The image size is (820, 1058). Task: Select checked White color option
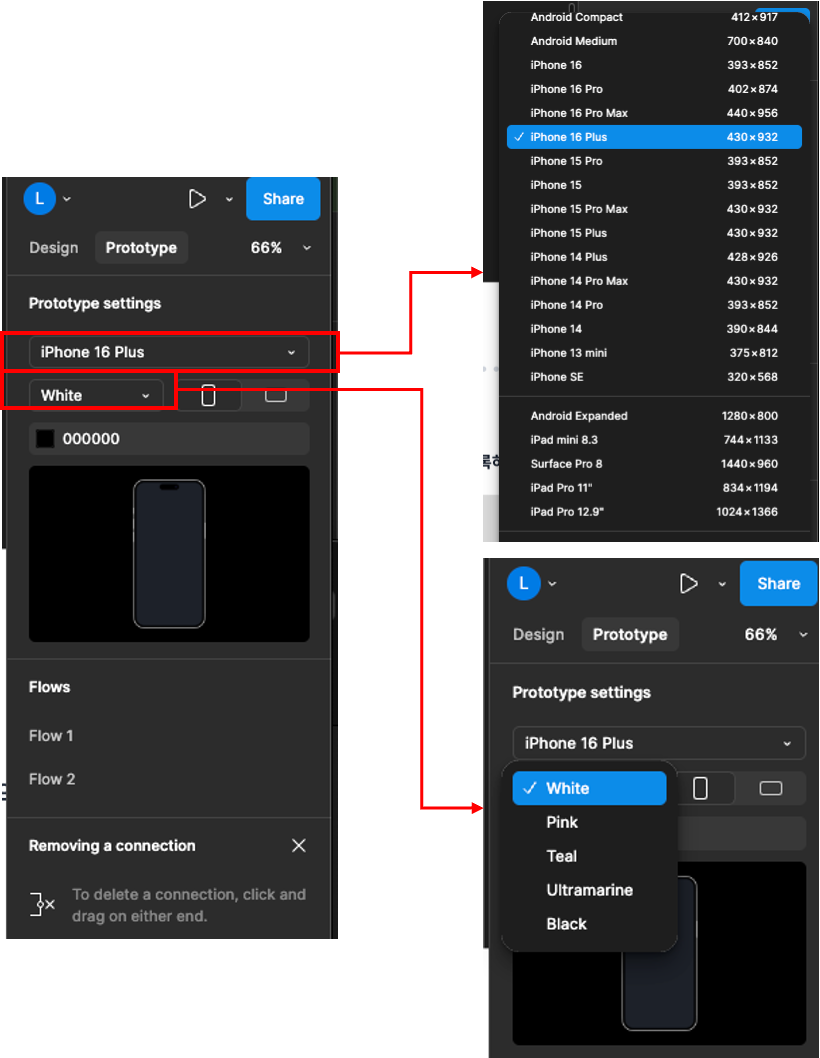tap(589, 788)
